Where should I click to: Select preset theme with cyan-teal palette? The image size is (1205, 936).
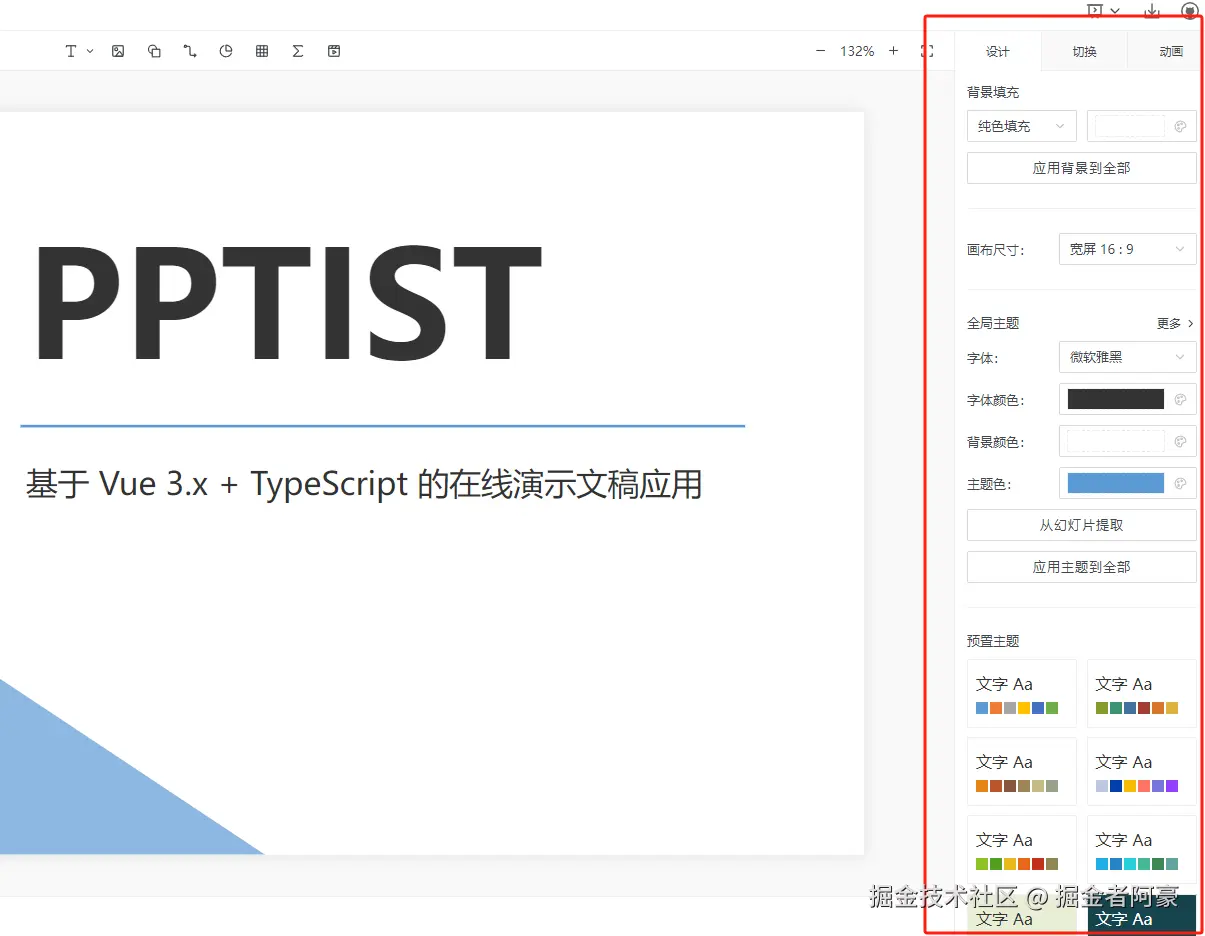pyautogui.click(x=1142, y=849)
